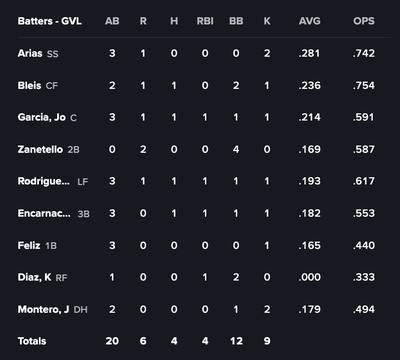Open Zanetello player profile

[x=40, y=149]
